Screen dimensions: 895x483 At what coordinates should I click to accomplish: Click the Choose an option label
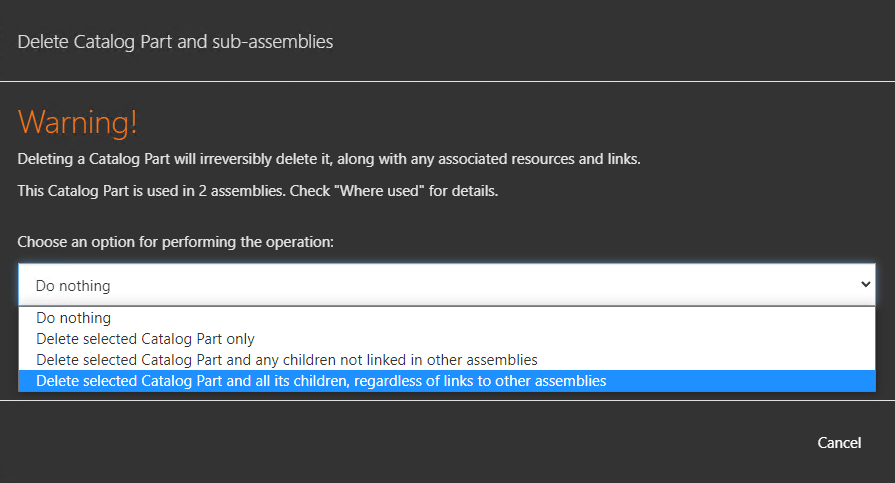click(175, 242)
